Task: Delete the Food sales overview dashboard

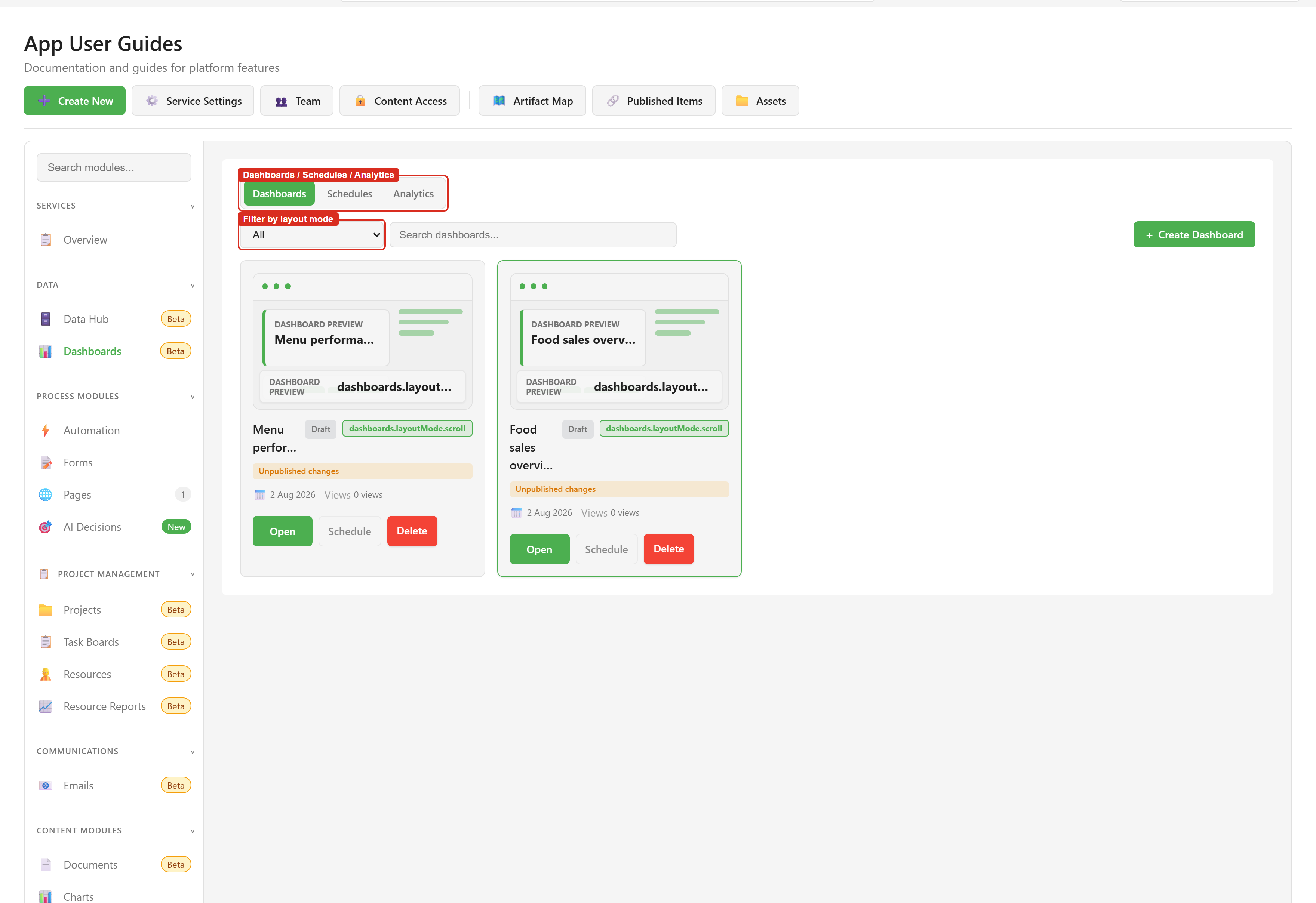Action: [668, 549]
